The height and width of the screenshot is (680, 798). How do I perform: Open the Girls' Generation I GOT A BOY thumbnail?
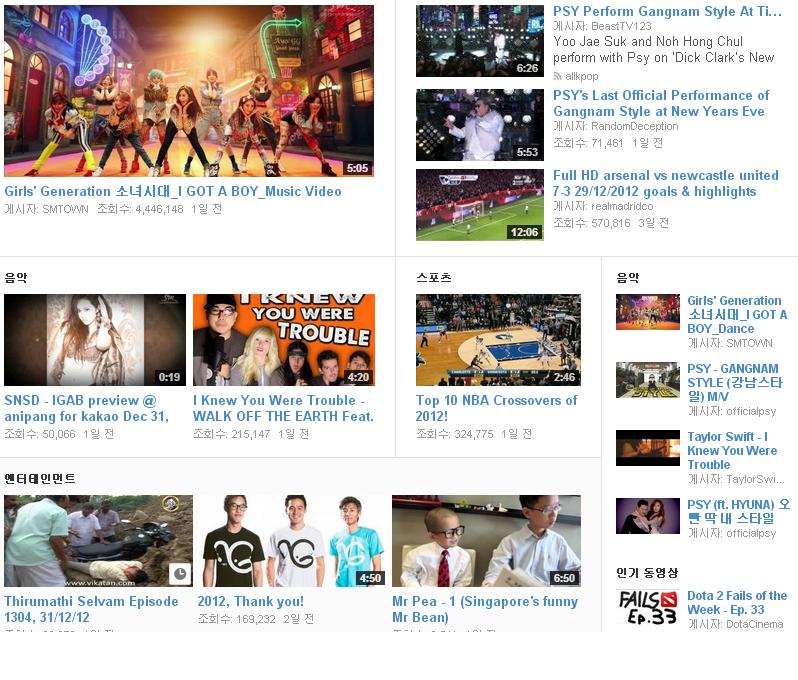tap(189, 91)
